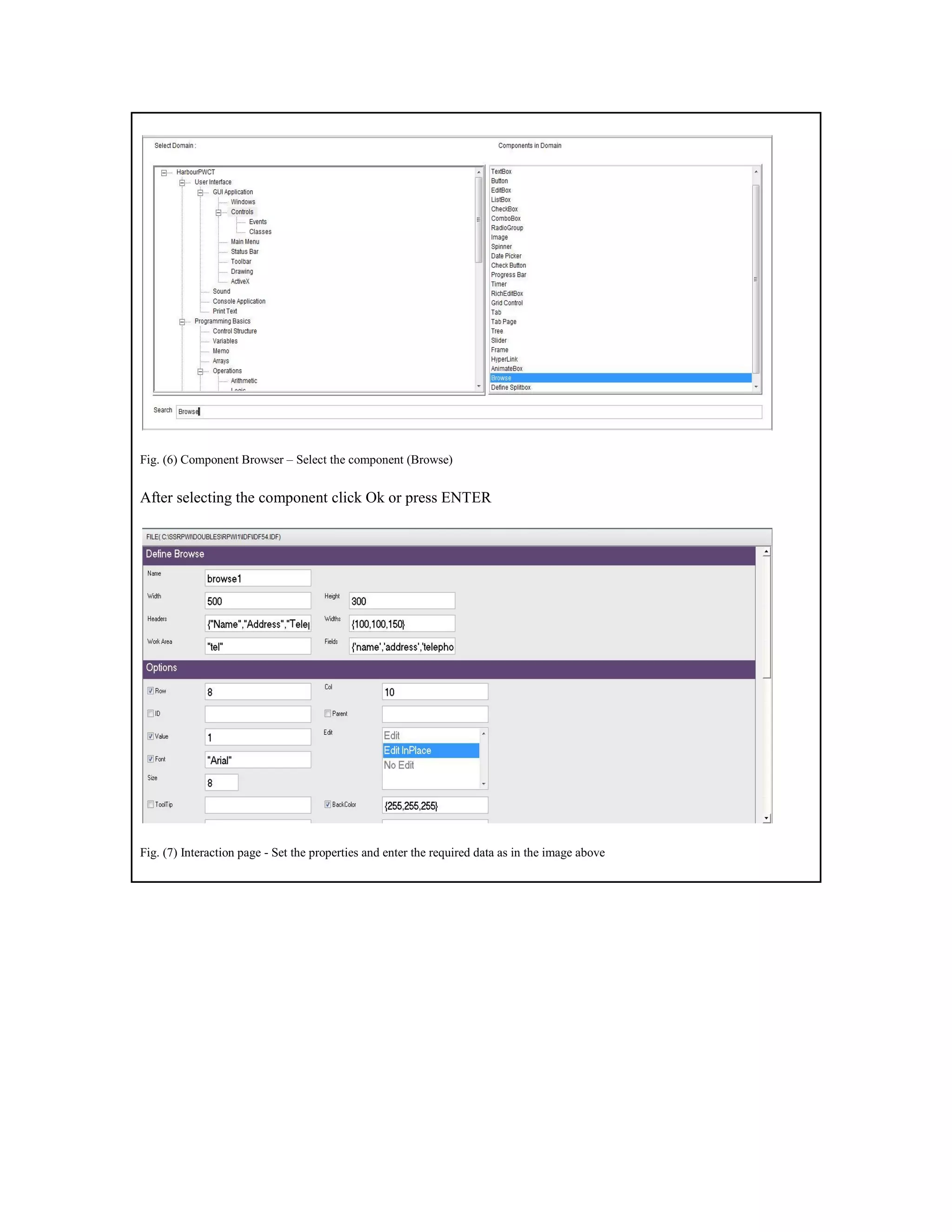Click the Work Area field "tel"
952x1232 pixels.
(x=258, y=647)
